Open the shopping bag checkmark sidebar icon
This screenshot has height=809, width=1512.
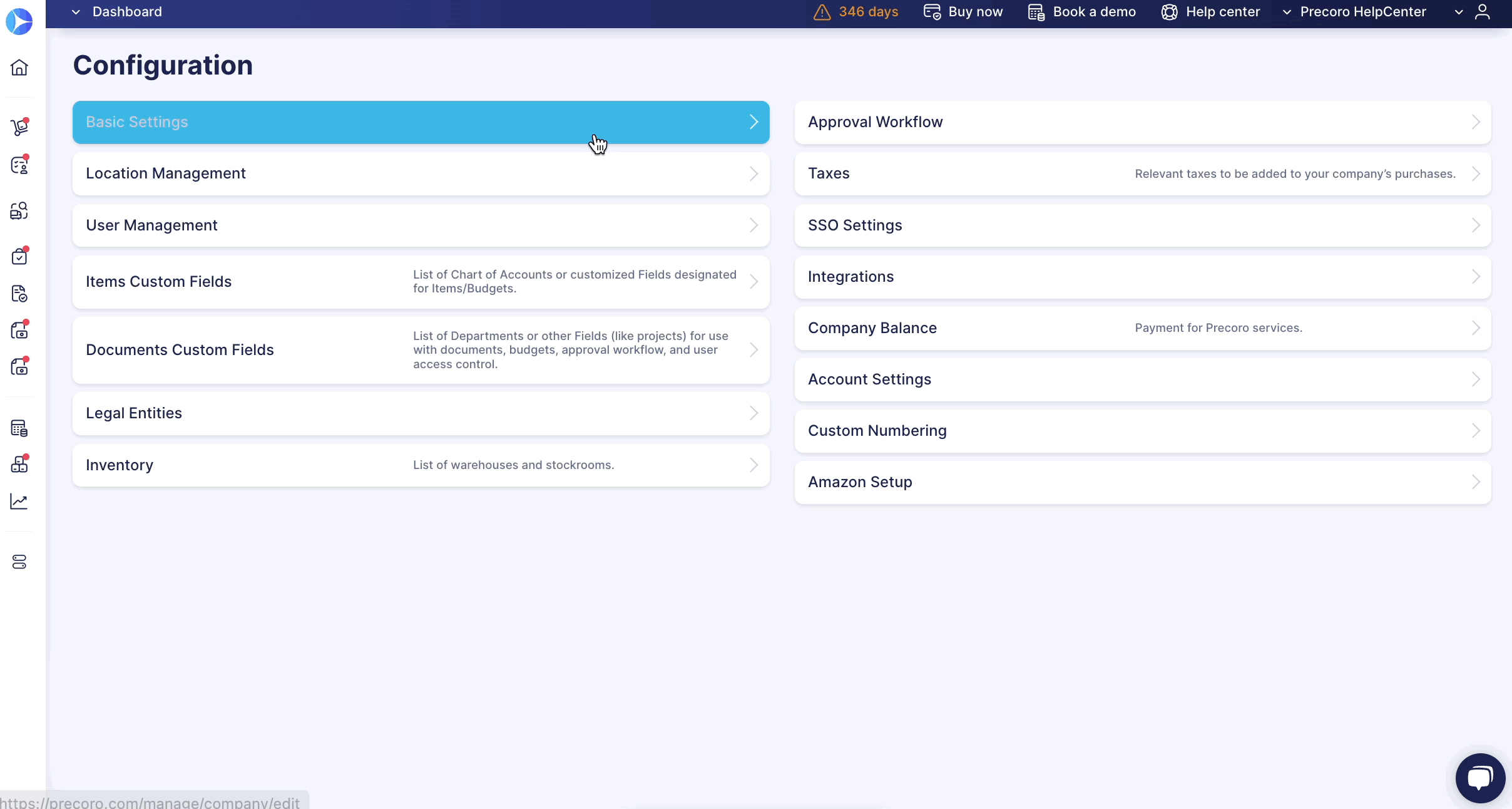coord(19,256)
